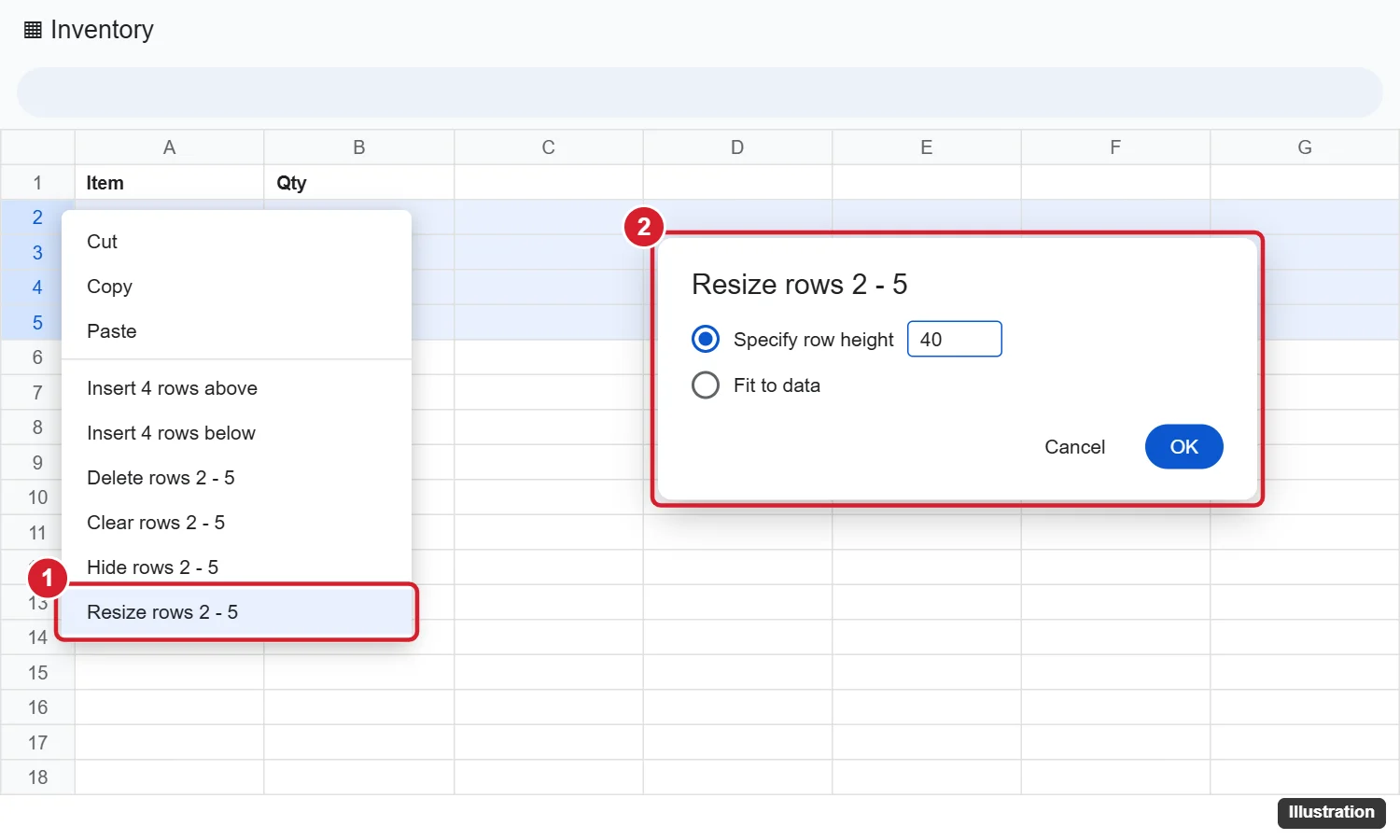1400x840 pixels.
Task: Select row 11 header
Action: point(37,533)
